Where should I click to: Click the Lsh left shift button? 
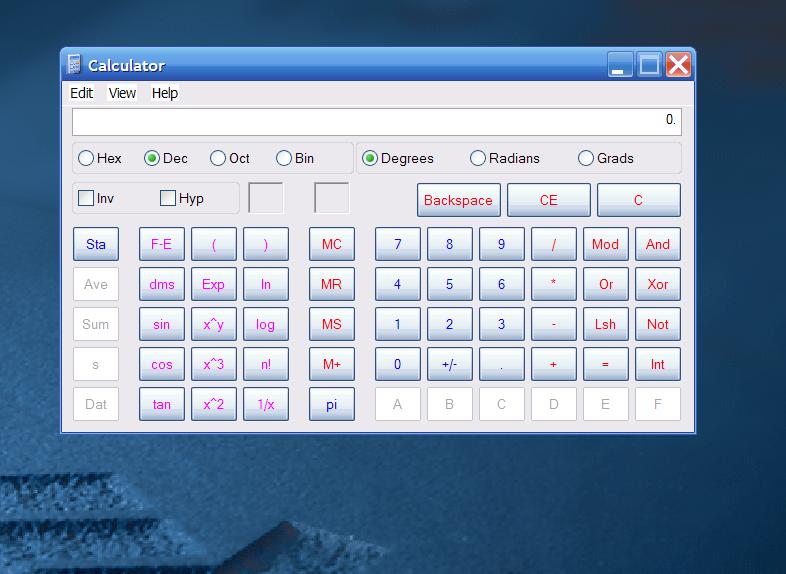pyautogui.click(x=606, y=324)
